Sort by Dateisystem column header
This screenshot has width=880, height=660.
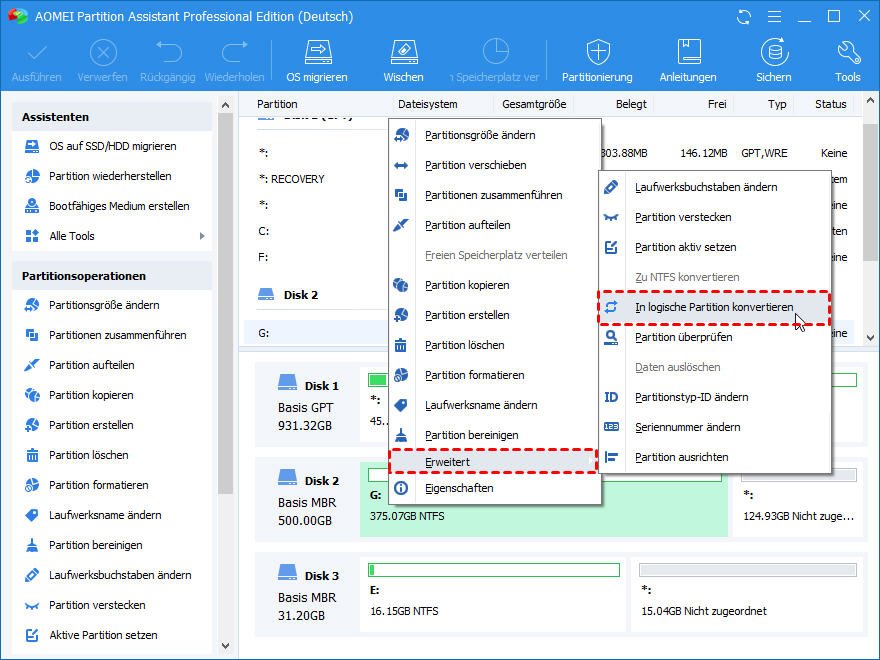428,104
